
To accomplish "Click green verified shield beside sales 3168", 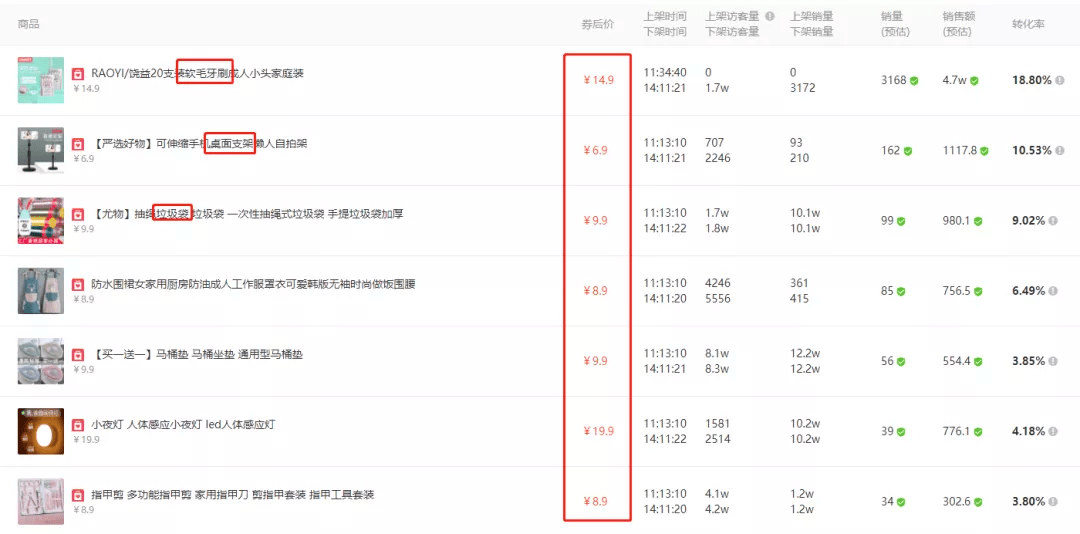I will [x=913, y=81].
